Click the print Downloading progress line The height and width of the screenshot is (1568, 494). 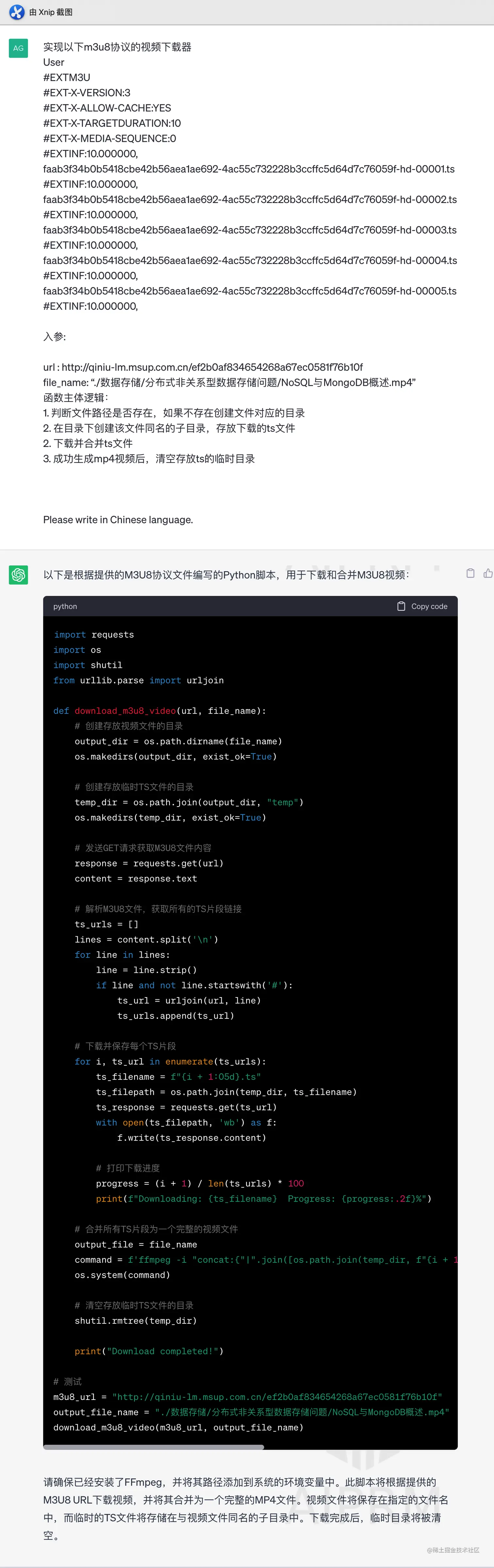click(x=264, y=1198)
